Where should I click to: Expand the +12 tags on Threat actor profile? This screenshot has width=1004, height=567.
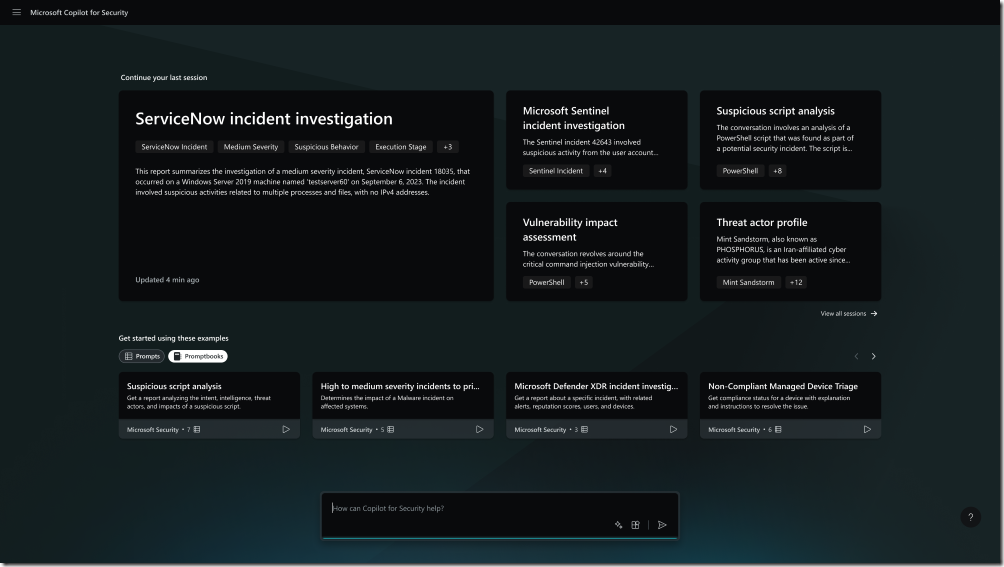point(796,283)
